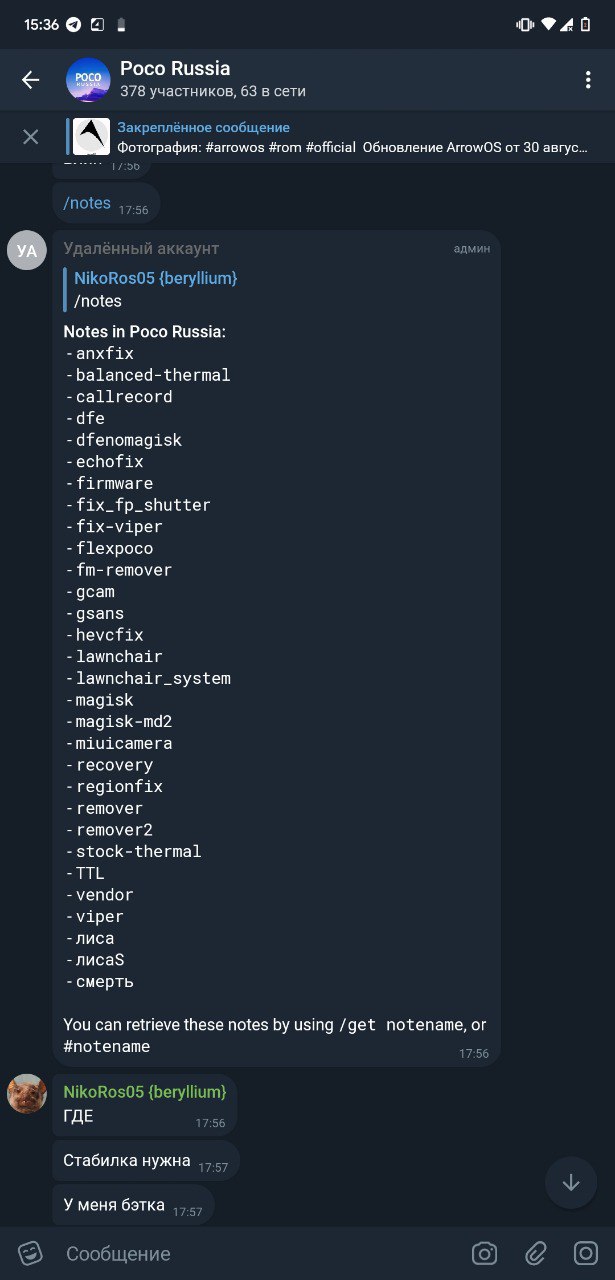View NikoRos05's hamster profile picture

[x=27, y=1094]
